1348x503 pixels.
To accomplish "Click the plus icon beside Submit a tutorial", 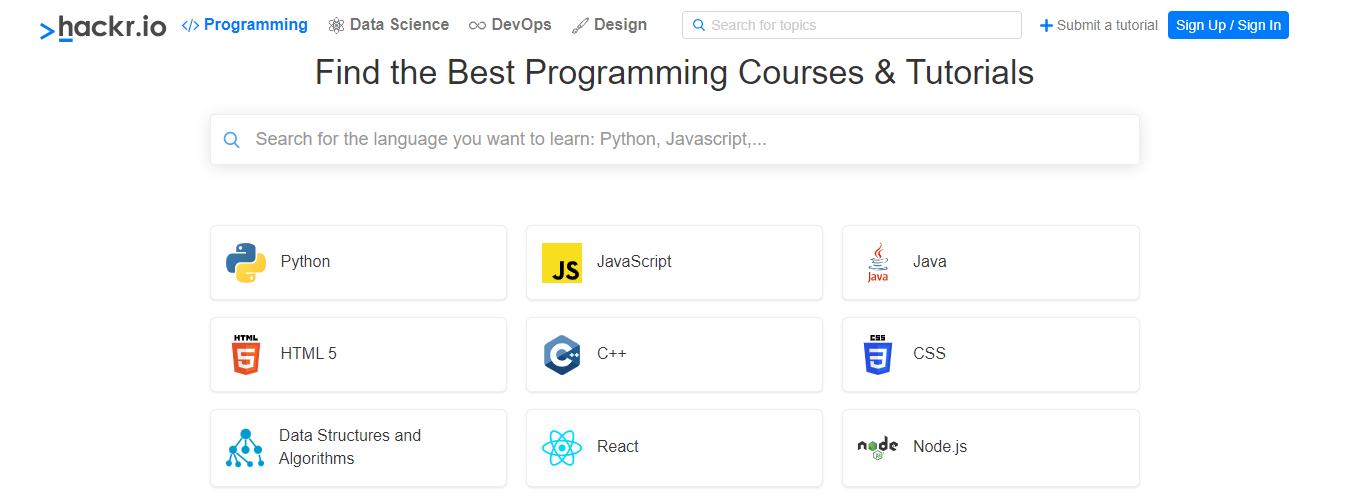I will (1047, 25).
